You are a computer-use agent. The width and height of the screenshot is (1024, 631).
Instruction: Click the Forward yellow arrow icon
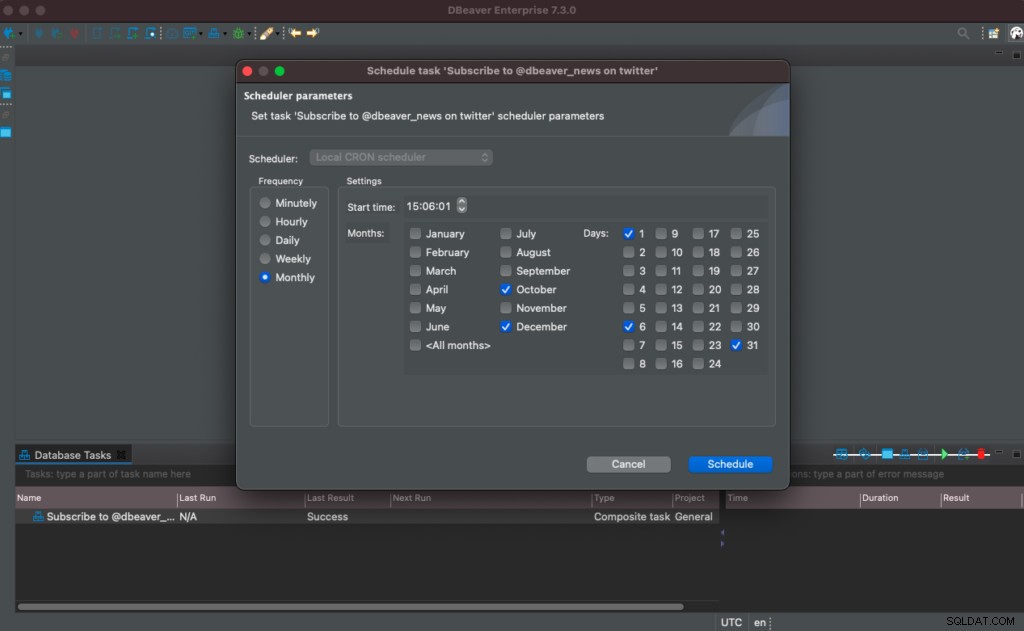(313, 33)
